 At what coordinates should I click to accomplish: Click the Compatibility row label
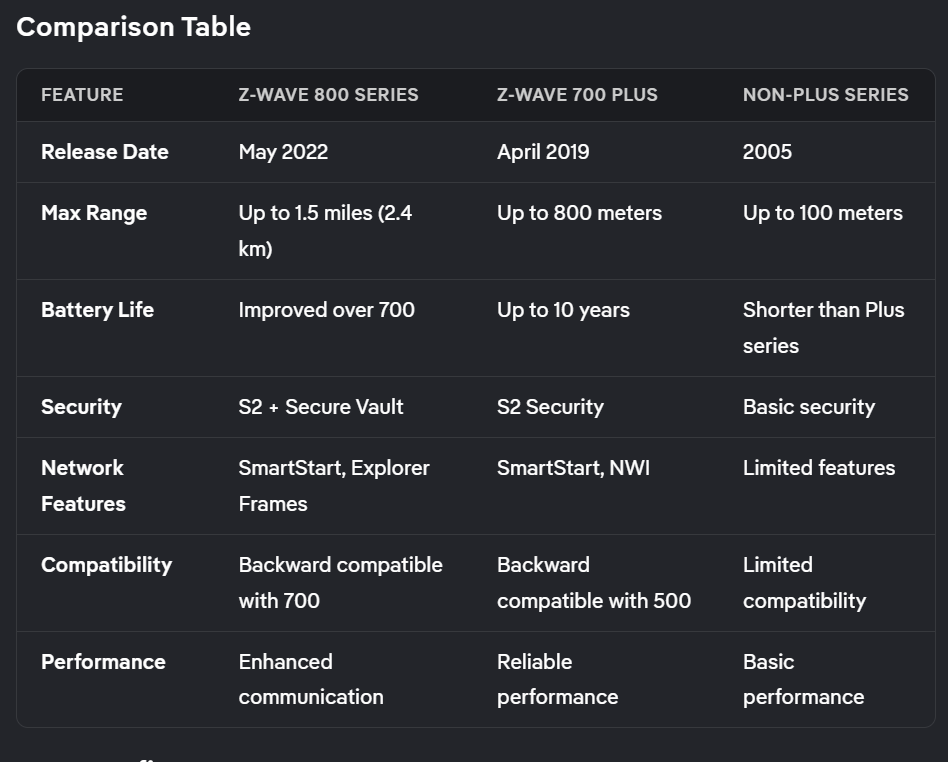click(106, 565)
